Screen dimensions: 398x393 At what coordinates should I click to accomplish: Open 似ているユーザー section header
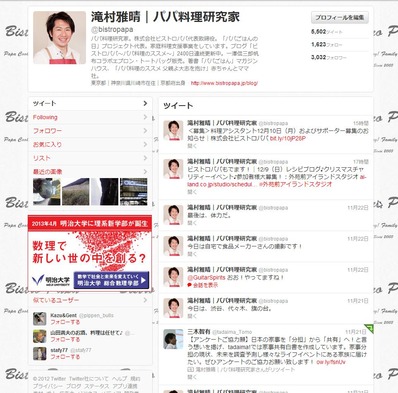[56, 300]
